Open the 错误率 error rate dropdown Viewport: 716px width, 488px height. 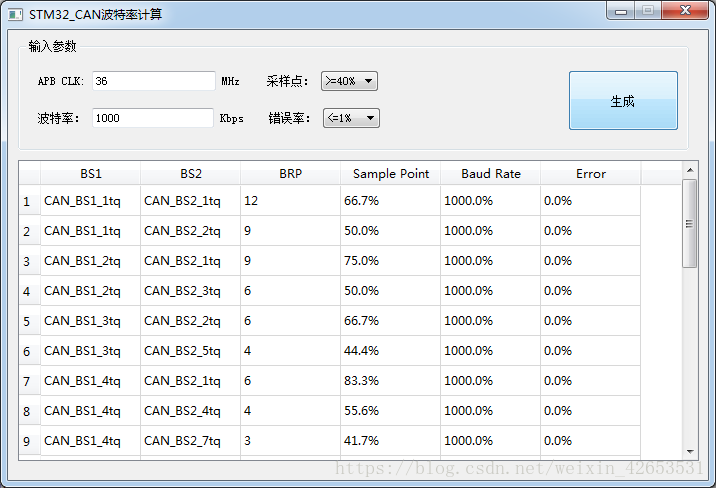coord(351,118)
